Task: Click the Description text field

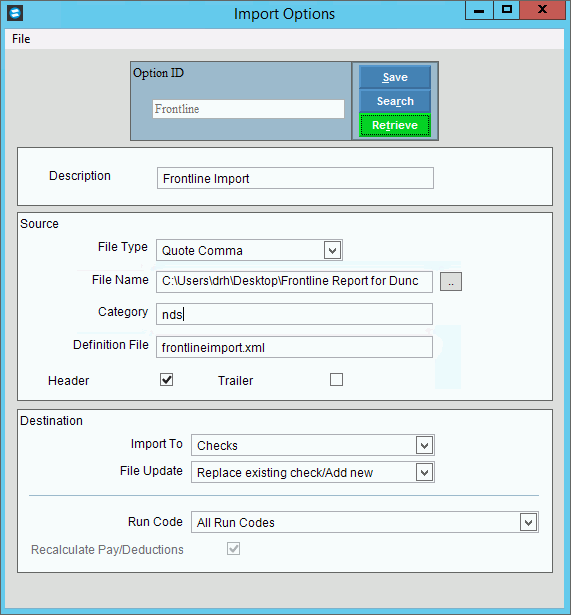Action: [x=295, y=178]
